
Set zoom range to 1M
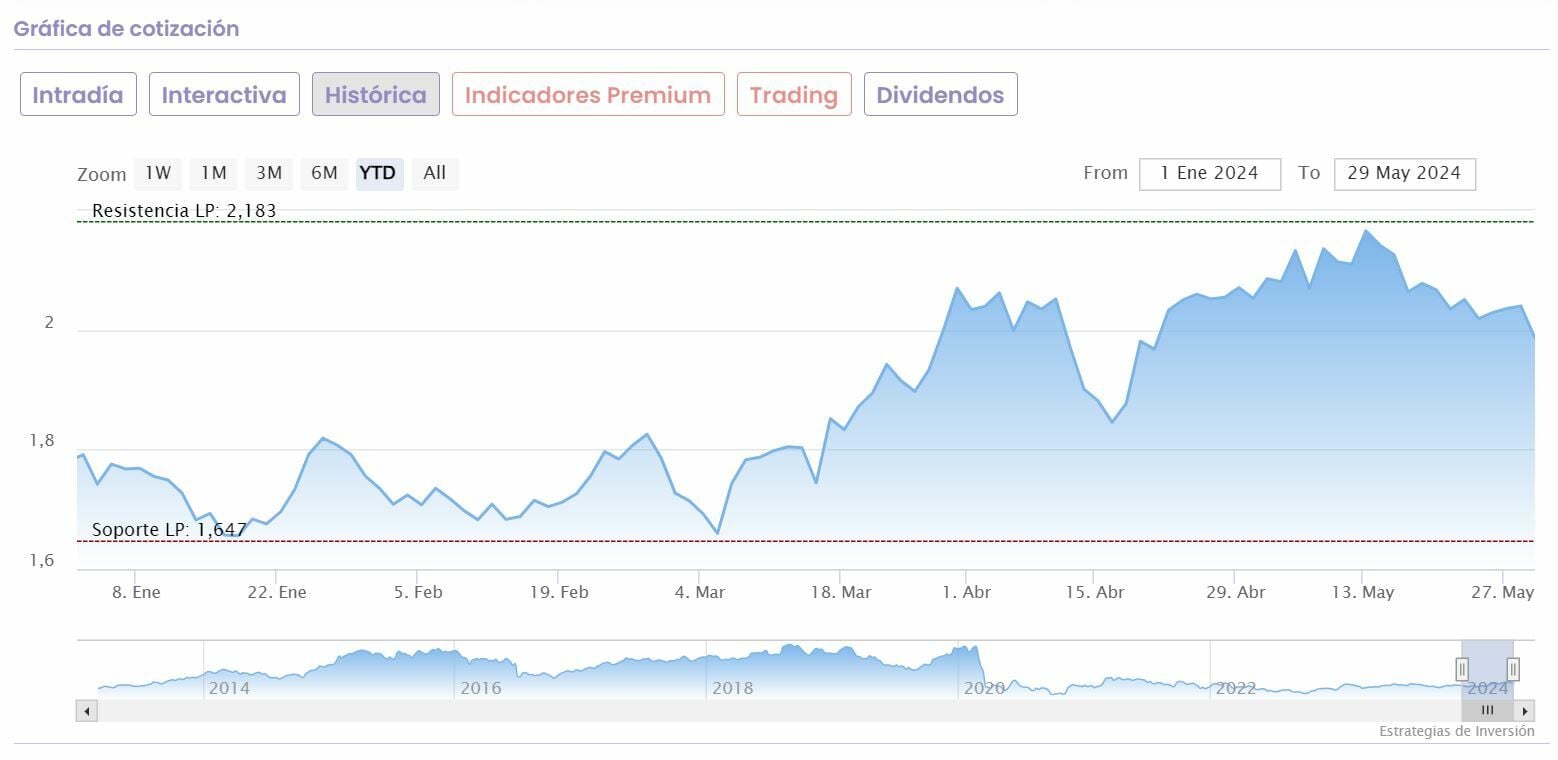point(214,173)
